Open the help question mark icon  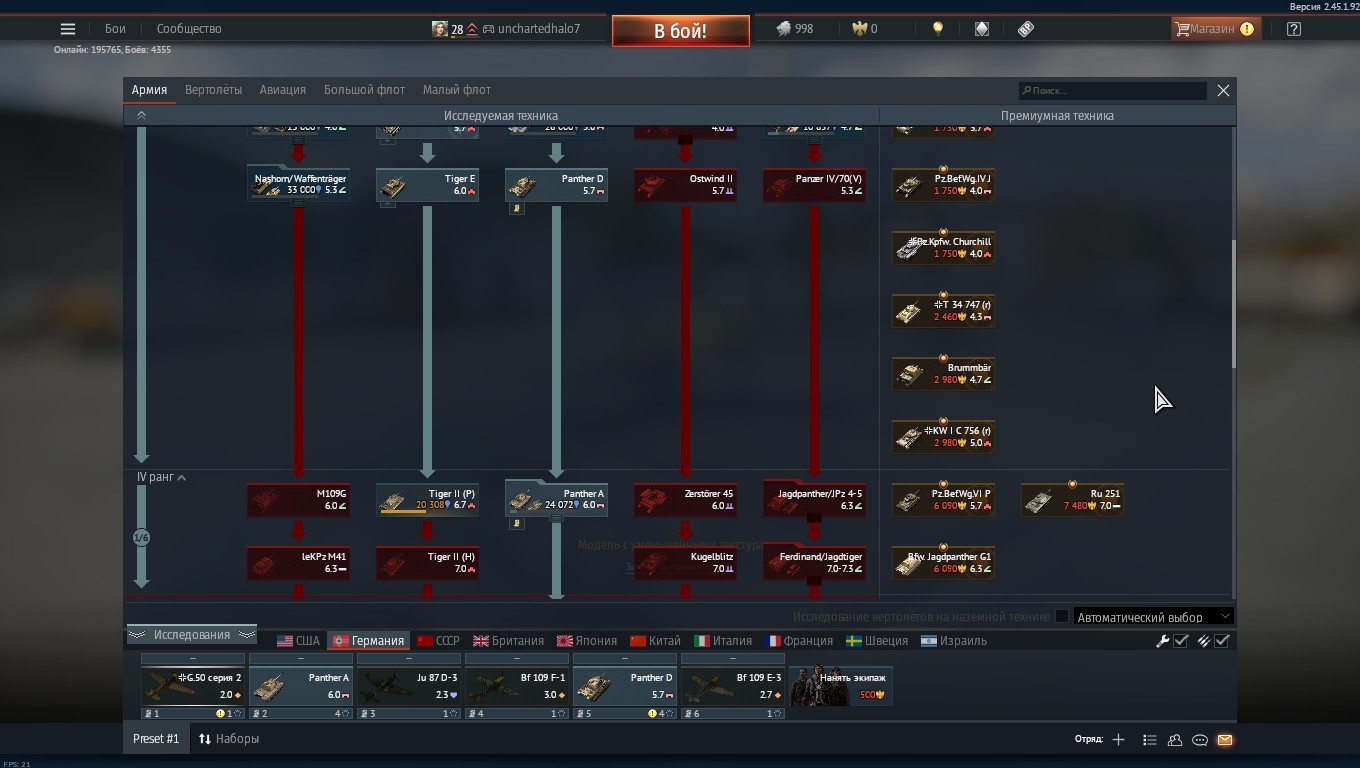tap(1294, 29)
